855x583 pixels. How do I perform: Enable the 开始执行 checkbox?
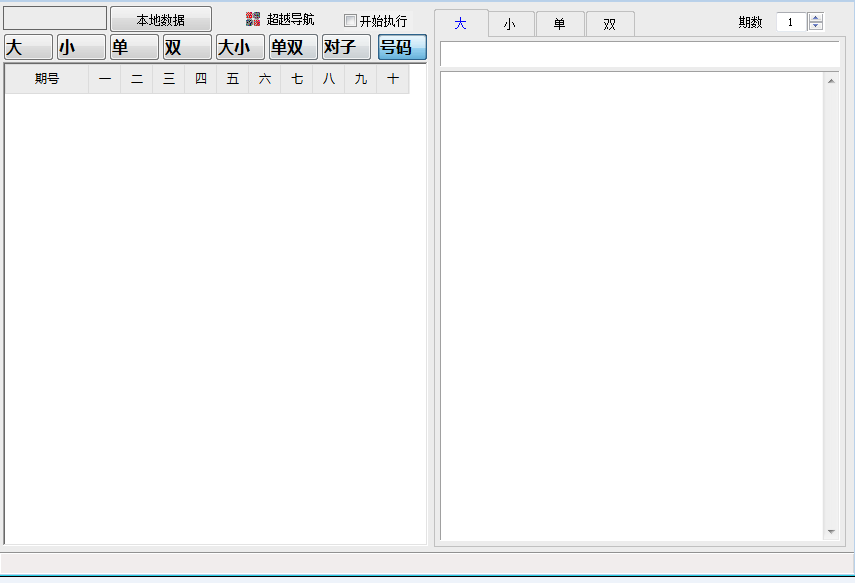click(x=350, y=21)
